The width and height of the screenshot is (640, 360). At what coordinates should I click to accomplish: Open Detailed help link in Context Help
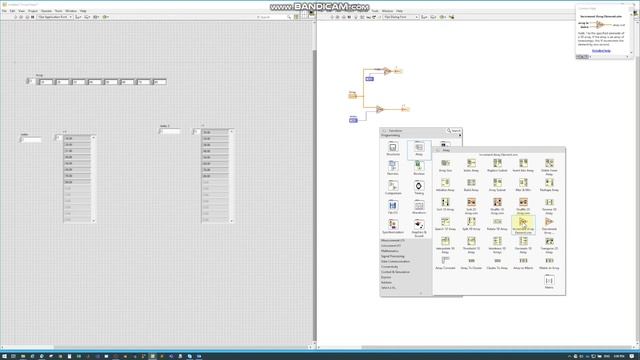click(601, 51)
